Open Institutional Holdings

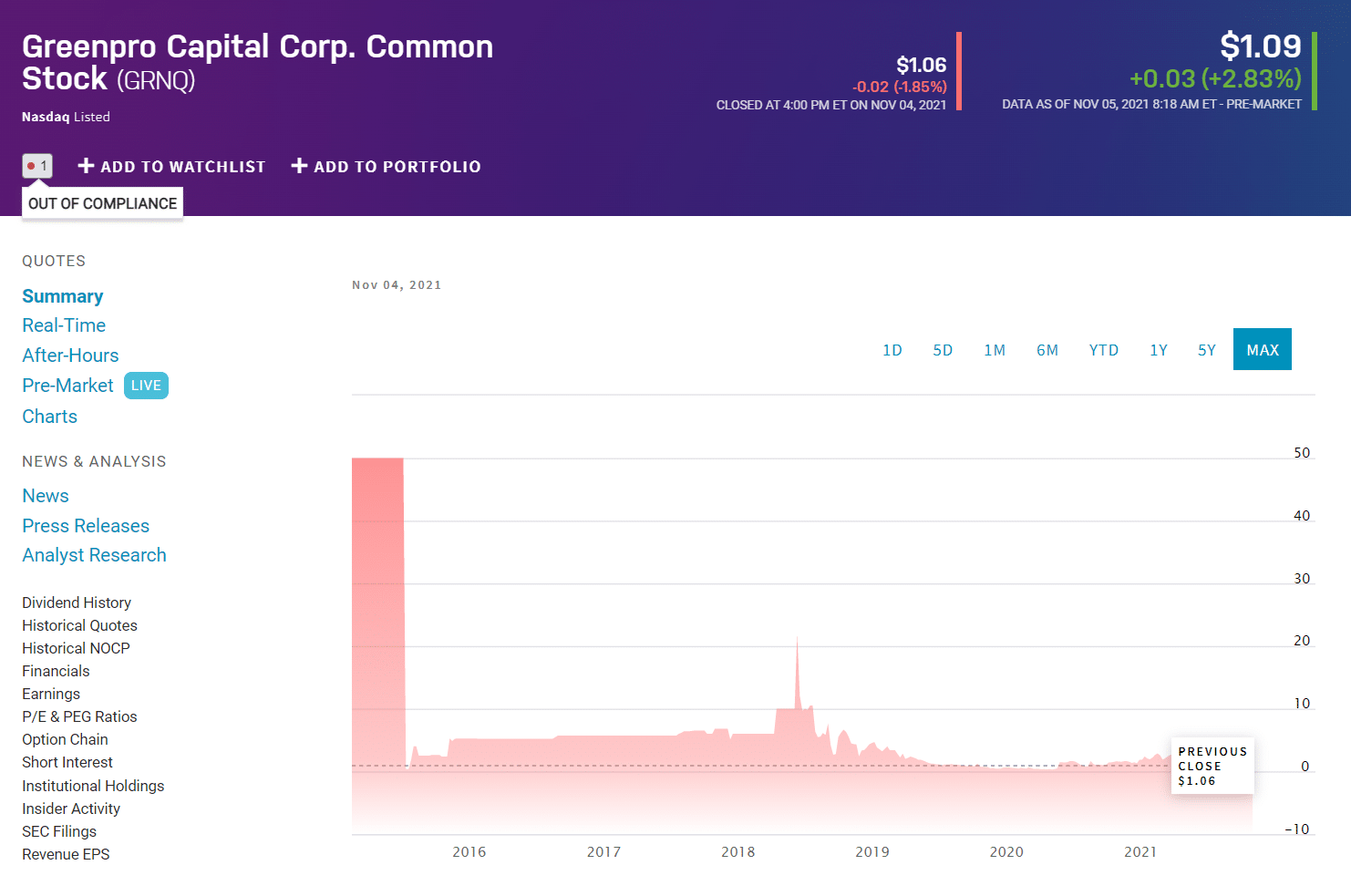click(93, 786)
